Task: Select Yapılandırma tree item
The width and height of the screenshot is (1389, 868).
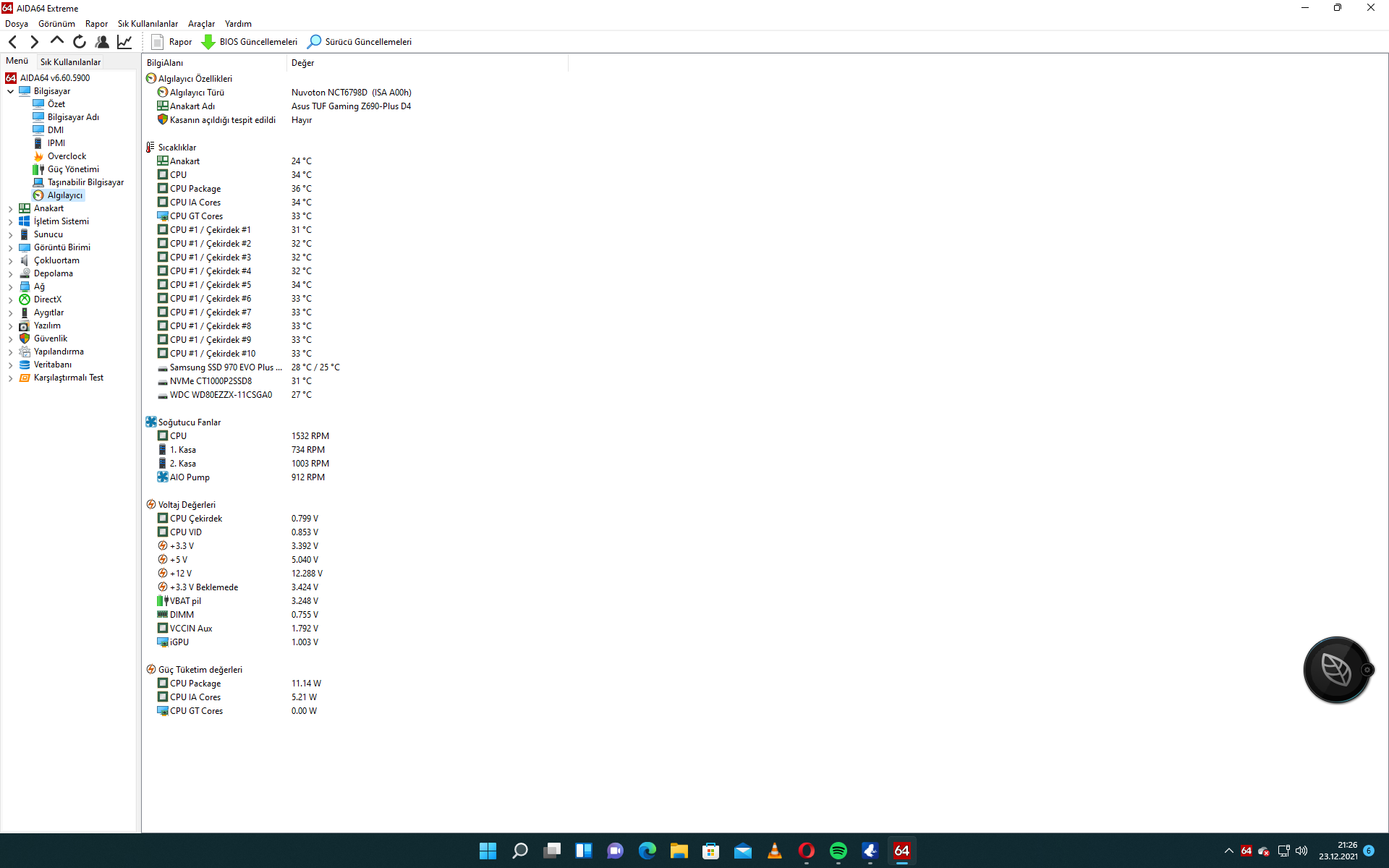Action: click(59, 352)
